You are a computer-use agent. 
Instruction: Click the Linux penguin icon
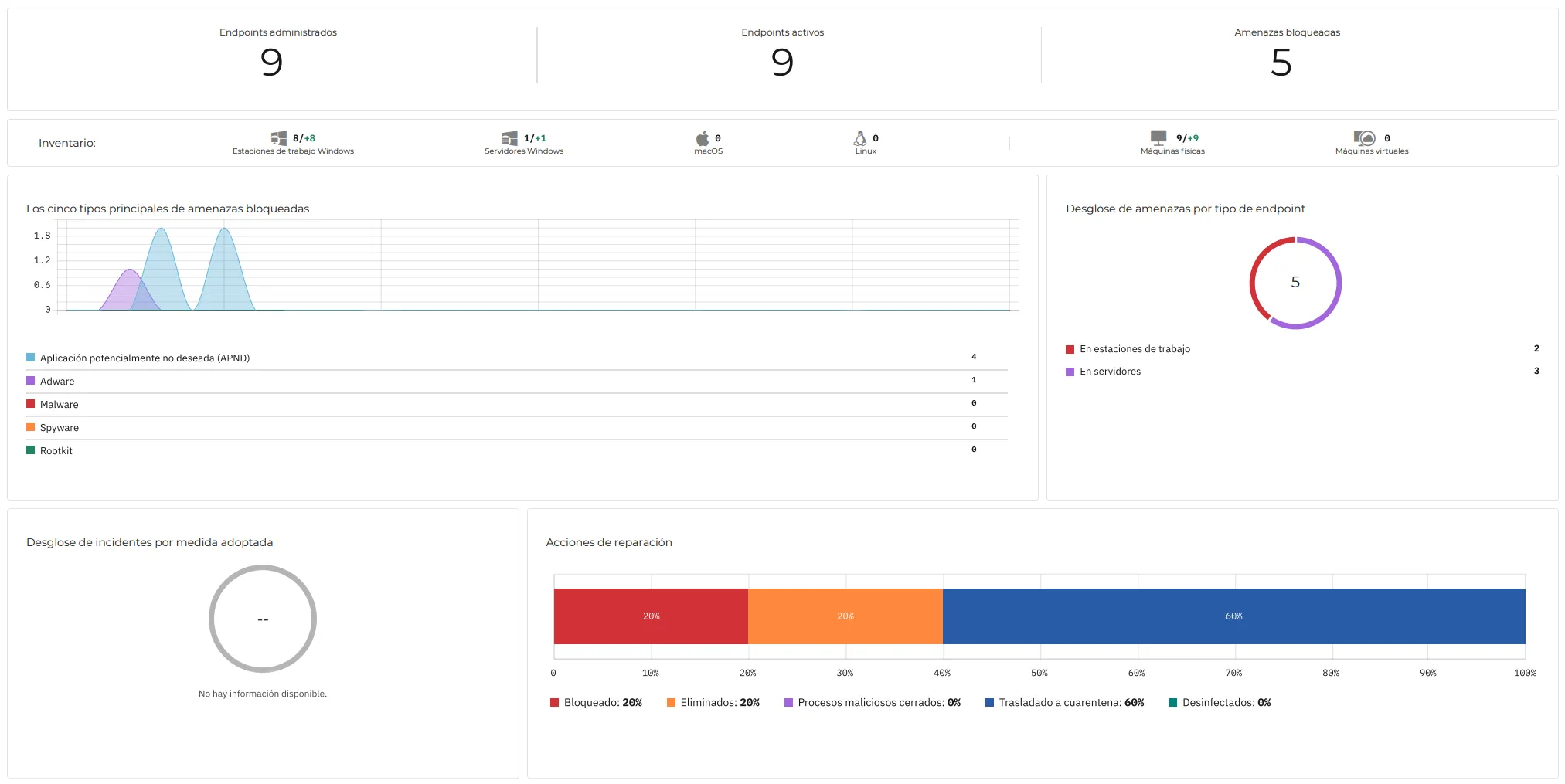click(x=860, y=138)
